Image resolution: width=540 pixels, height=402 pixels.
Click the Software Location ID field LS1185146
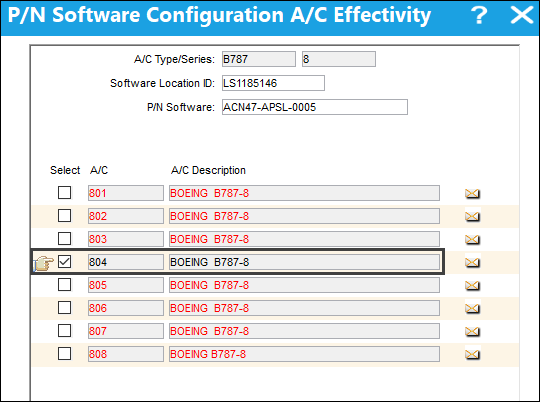[x=273, y=83]
